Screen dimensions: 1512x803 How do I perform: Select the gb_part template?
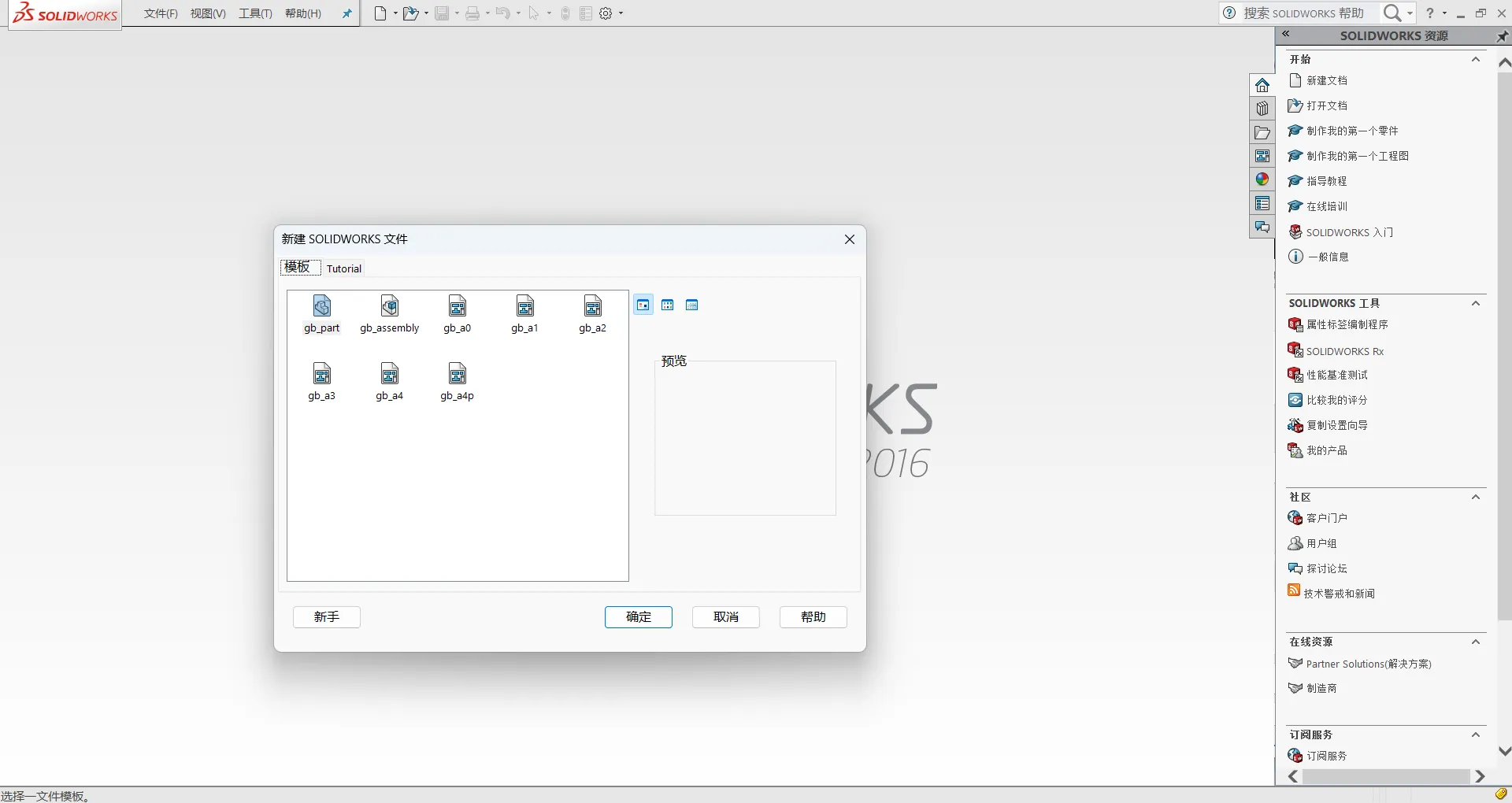tap(322, 314)
